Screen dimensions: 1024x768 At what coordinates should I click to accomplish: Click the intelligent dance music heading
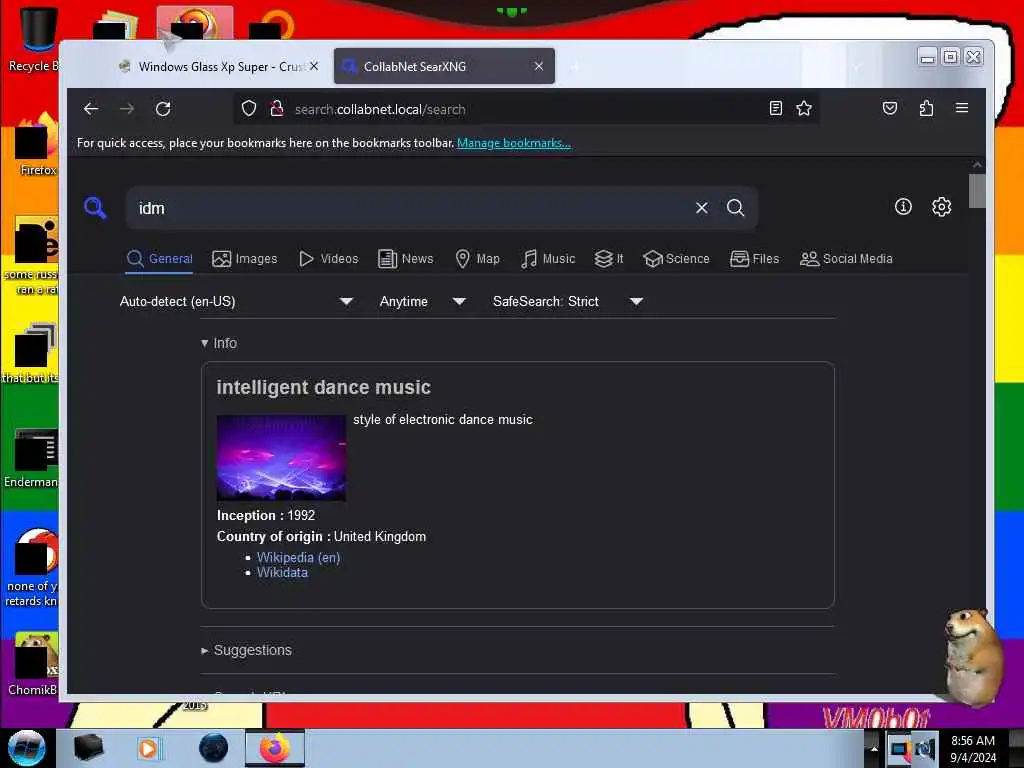click(x=323, y=387)
